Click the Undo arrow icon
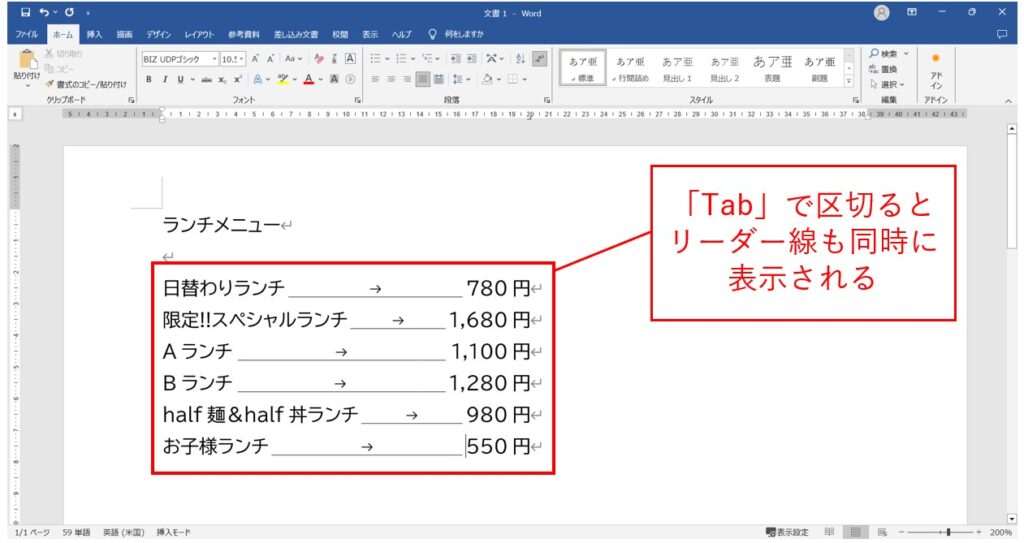 [x=44, y=12]
